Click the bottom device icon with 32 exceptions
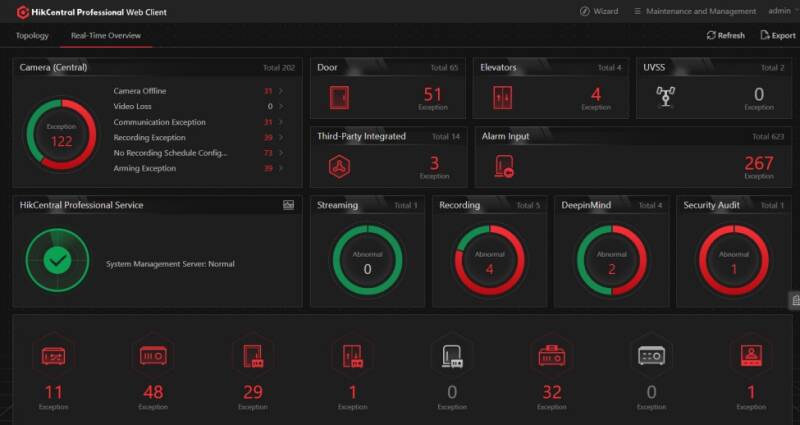Viewport: 800px width, 425px height. click(551, 356)
